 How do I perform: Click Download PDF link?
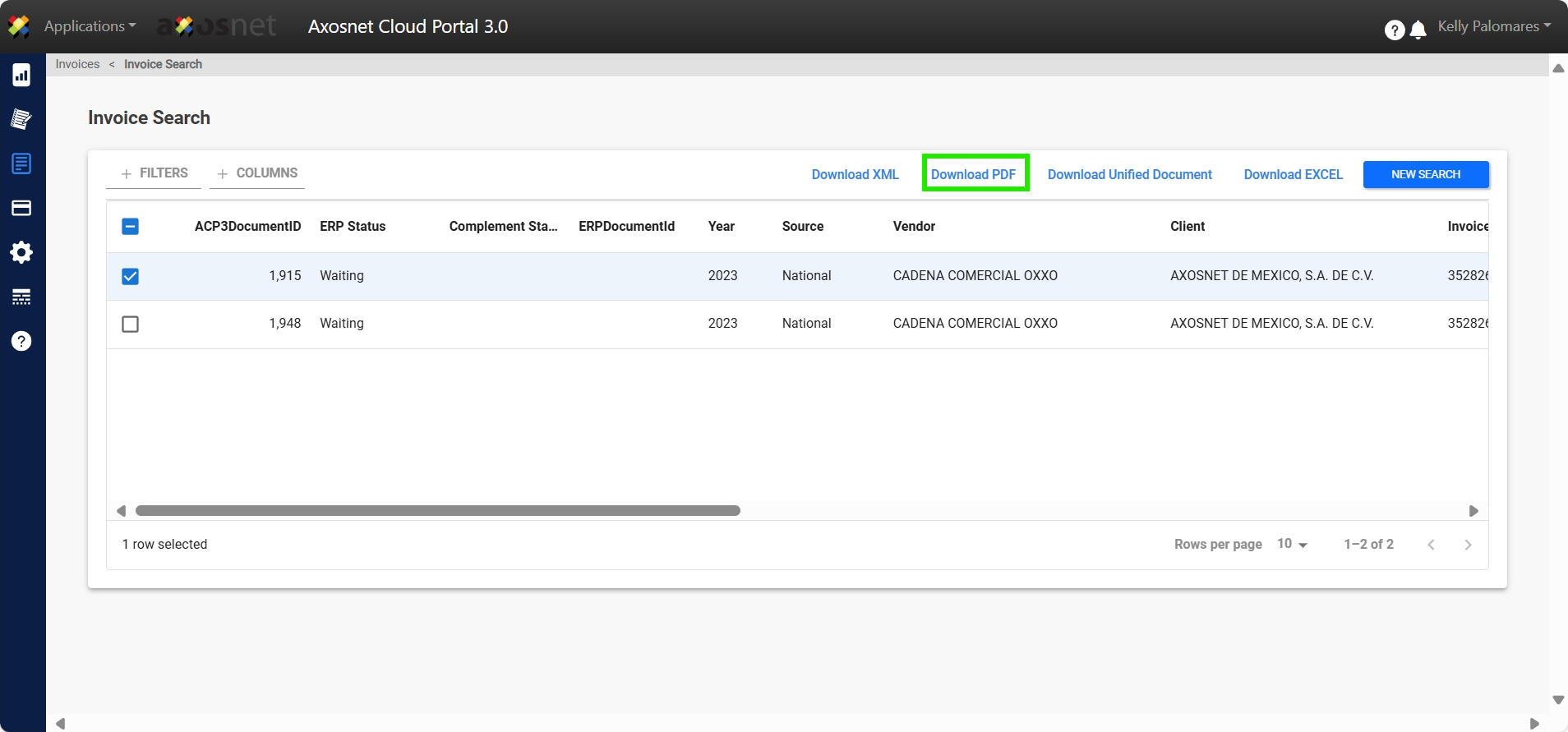click(974, 174)
